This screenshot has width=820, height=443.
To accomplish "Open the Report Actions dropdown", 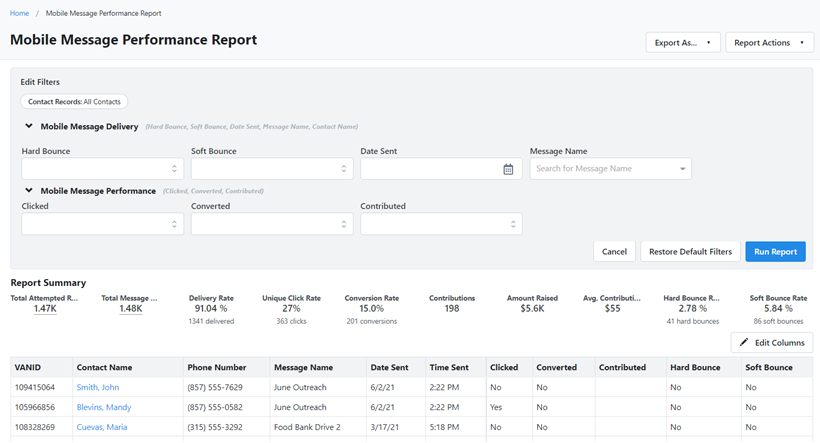I will 769,42.
